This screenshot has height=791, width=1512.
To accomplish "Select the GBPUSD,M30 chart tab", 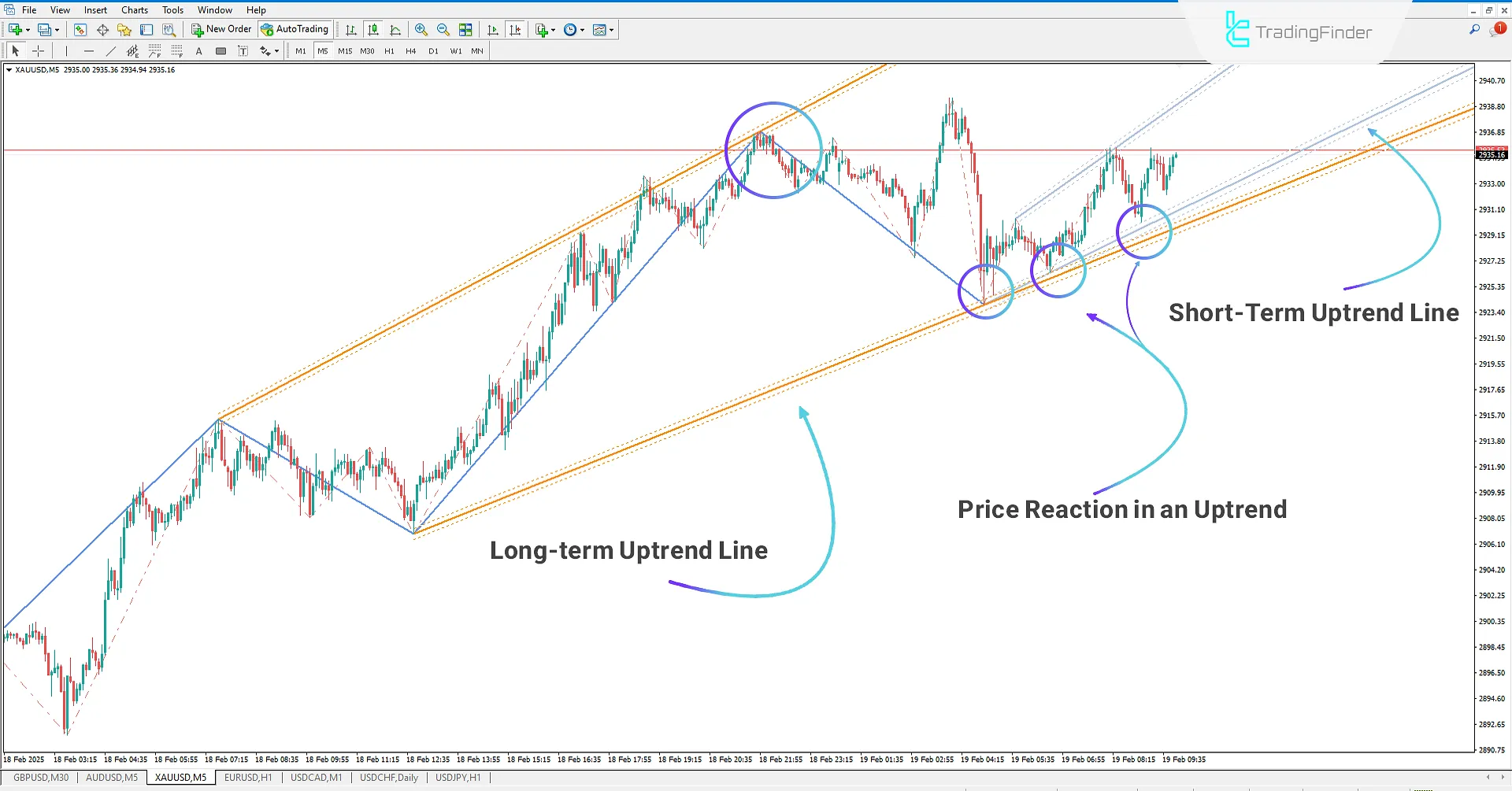I will tap(41, 778).
